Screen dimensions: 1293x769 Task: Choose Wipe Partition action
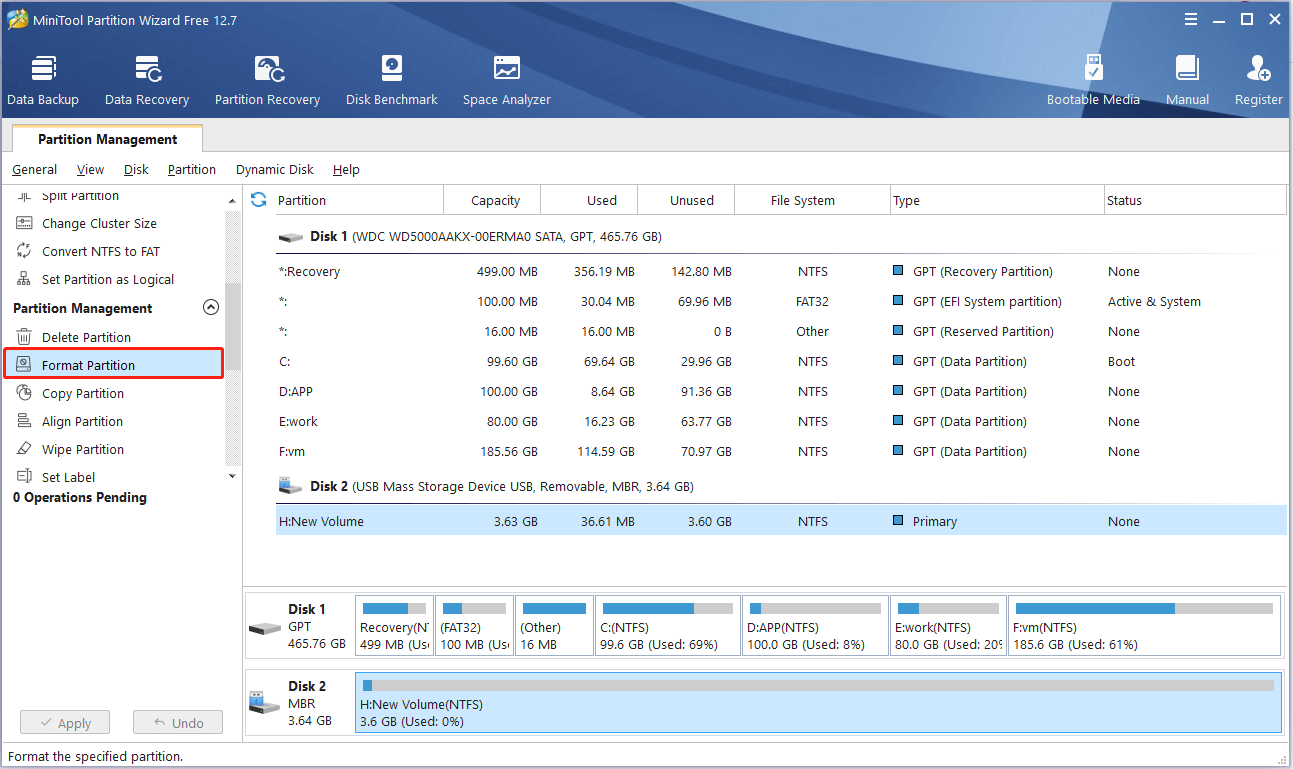83,450
